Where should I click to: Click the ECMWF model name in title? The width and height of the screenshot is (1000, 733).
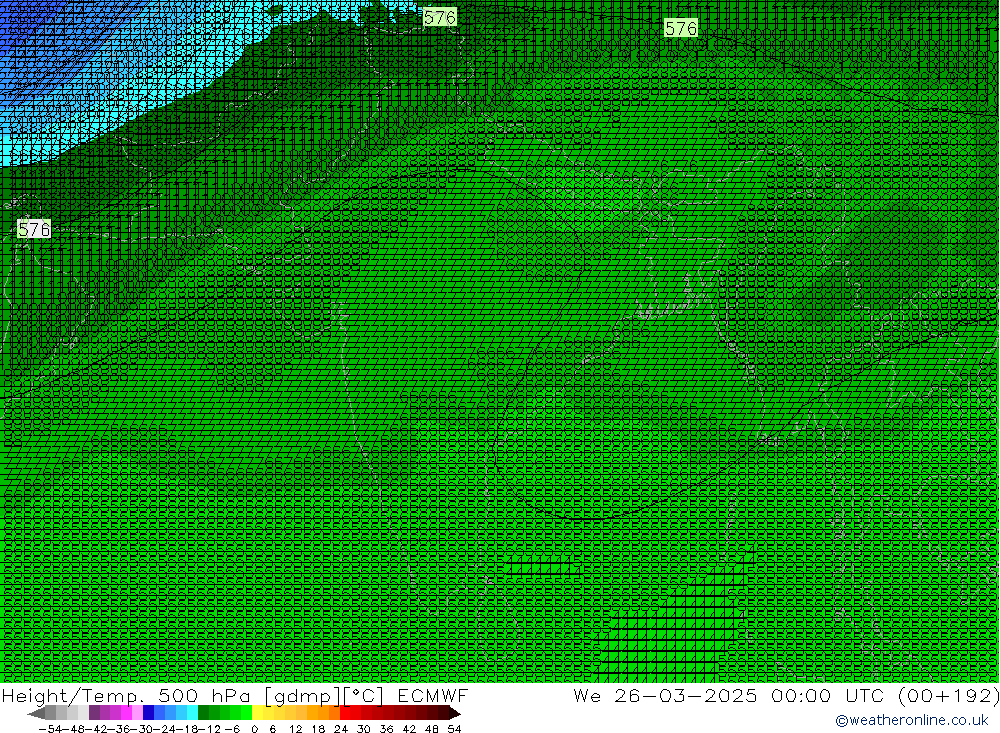pyautogui.click(x=432, y=695)
